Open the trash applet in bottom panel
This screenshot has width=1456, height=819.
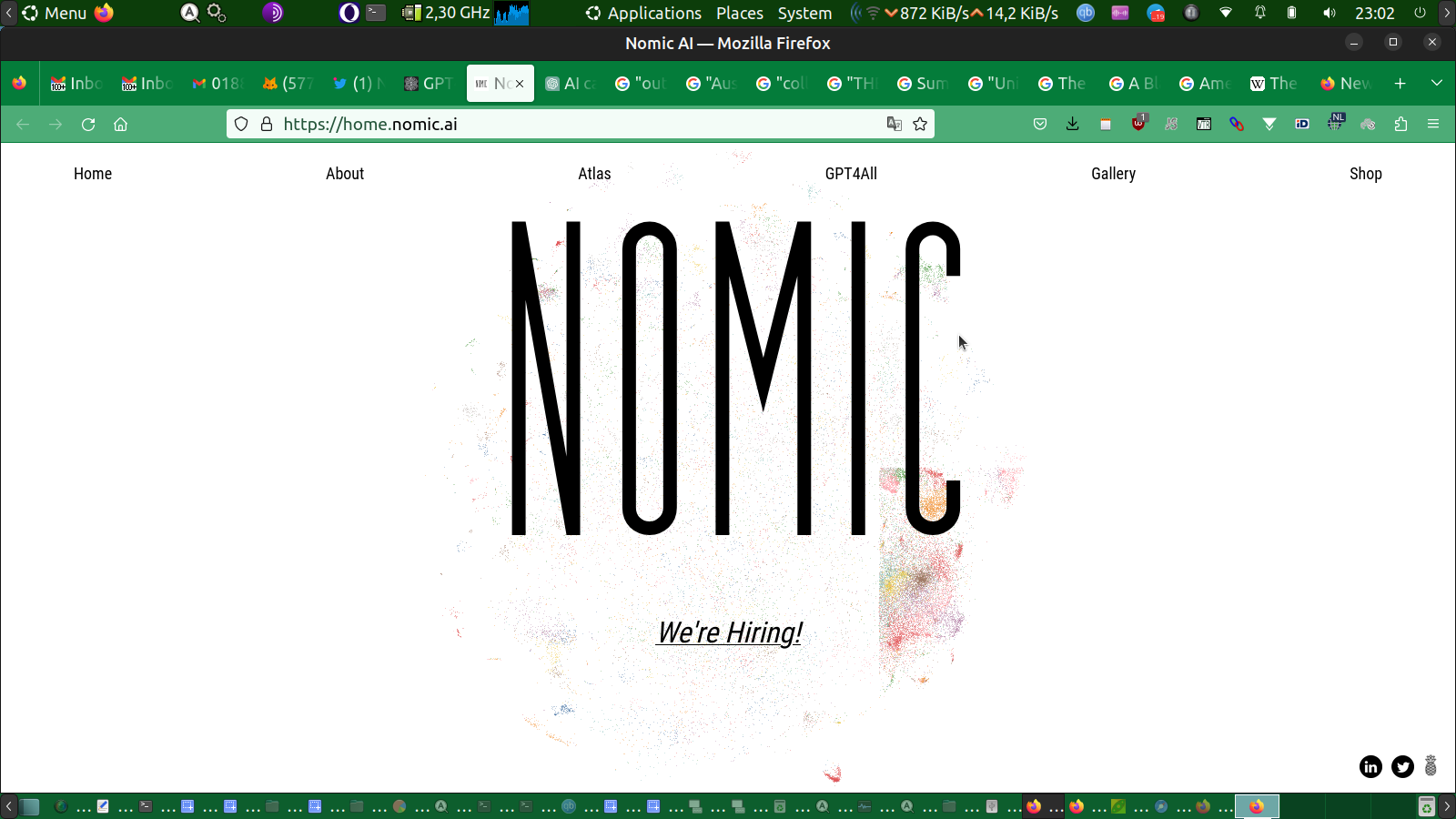click(x=1427, y=806)
